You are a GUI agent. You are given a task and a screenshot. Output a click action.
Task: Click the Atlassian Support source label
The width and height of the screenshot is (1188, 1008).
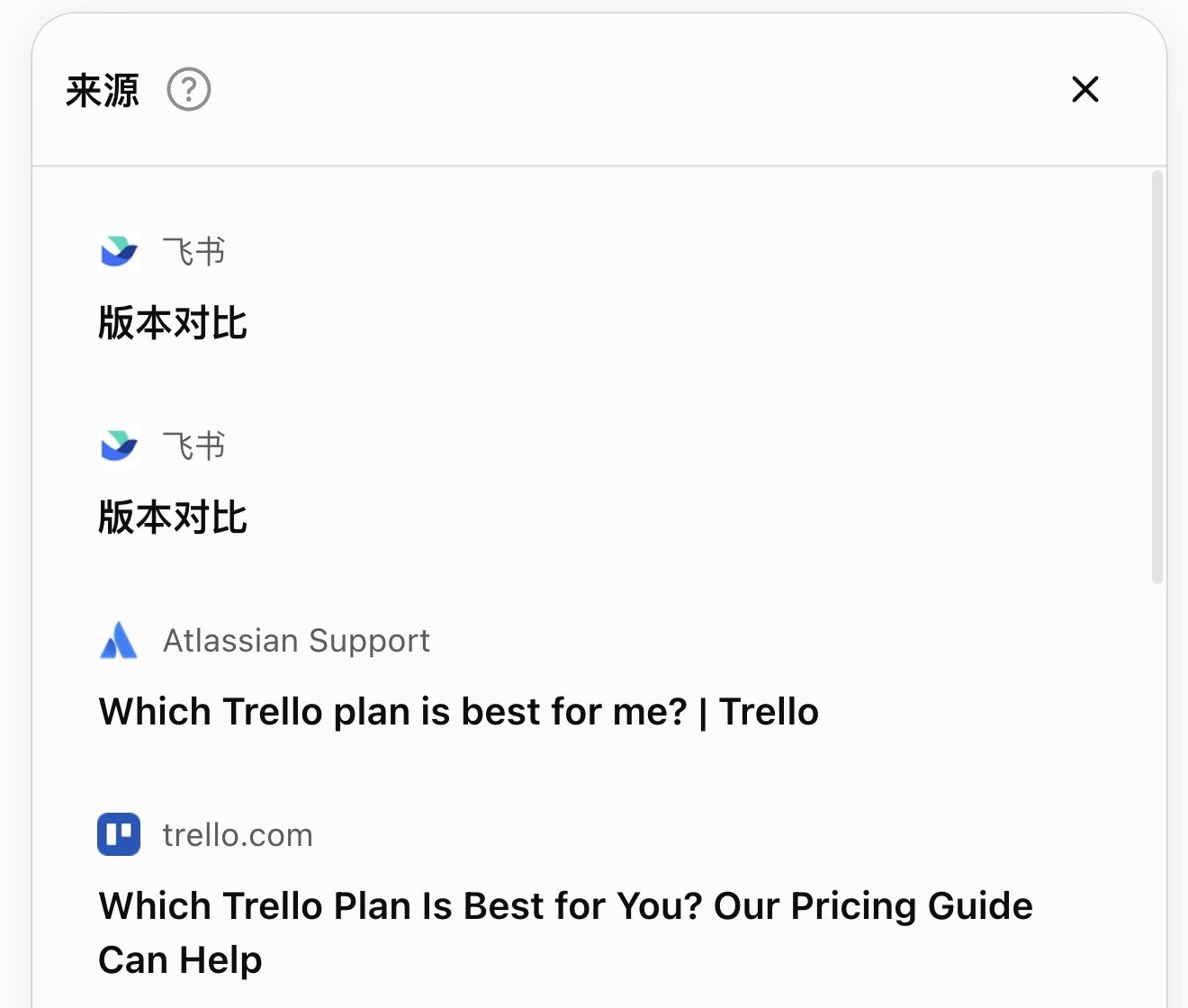click(296, 641)
